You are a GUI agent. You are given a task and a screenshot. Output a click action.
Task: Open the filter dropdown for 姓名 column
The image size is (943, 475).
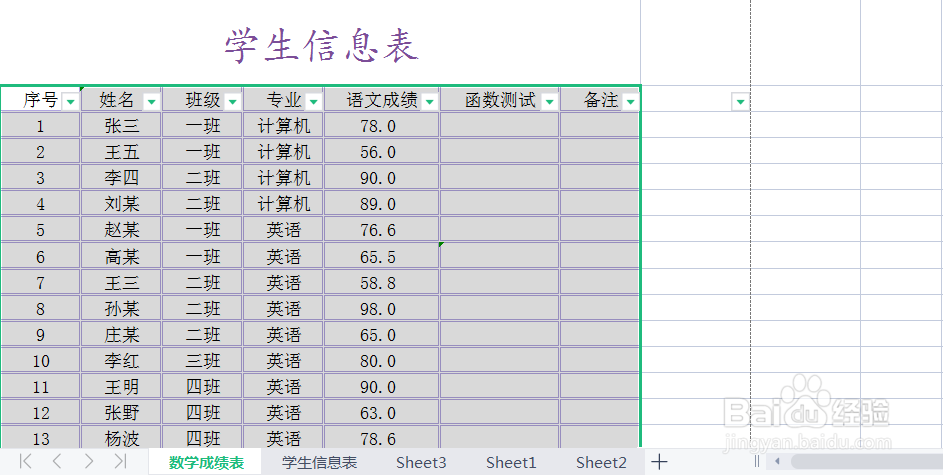[x=152, y=102]
